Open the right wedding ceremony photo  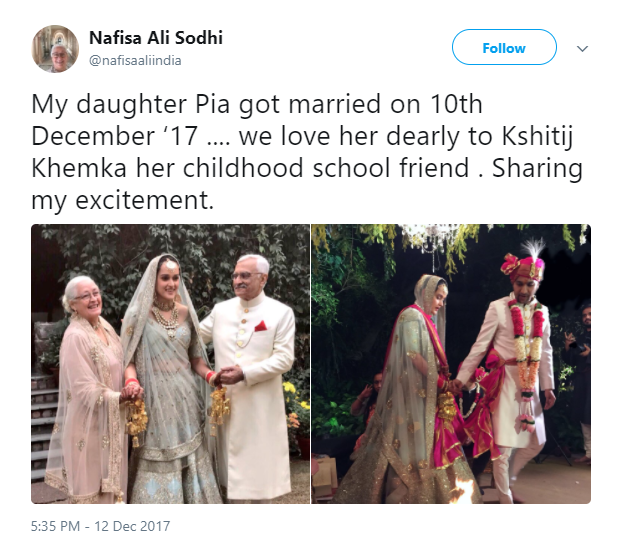tap(451, 363)
